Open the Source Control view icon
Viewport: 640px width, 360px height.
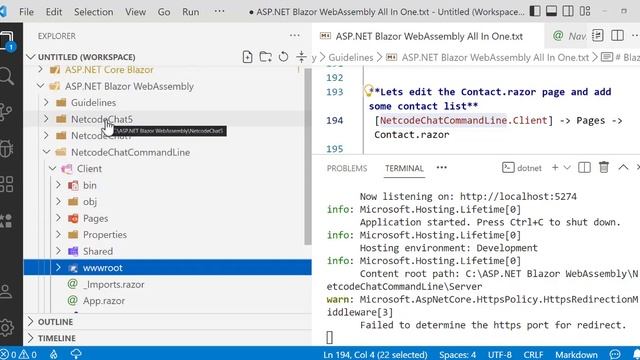[x=6, y=112]
